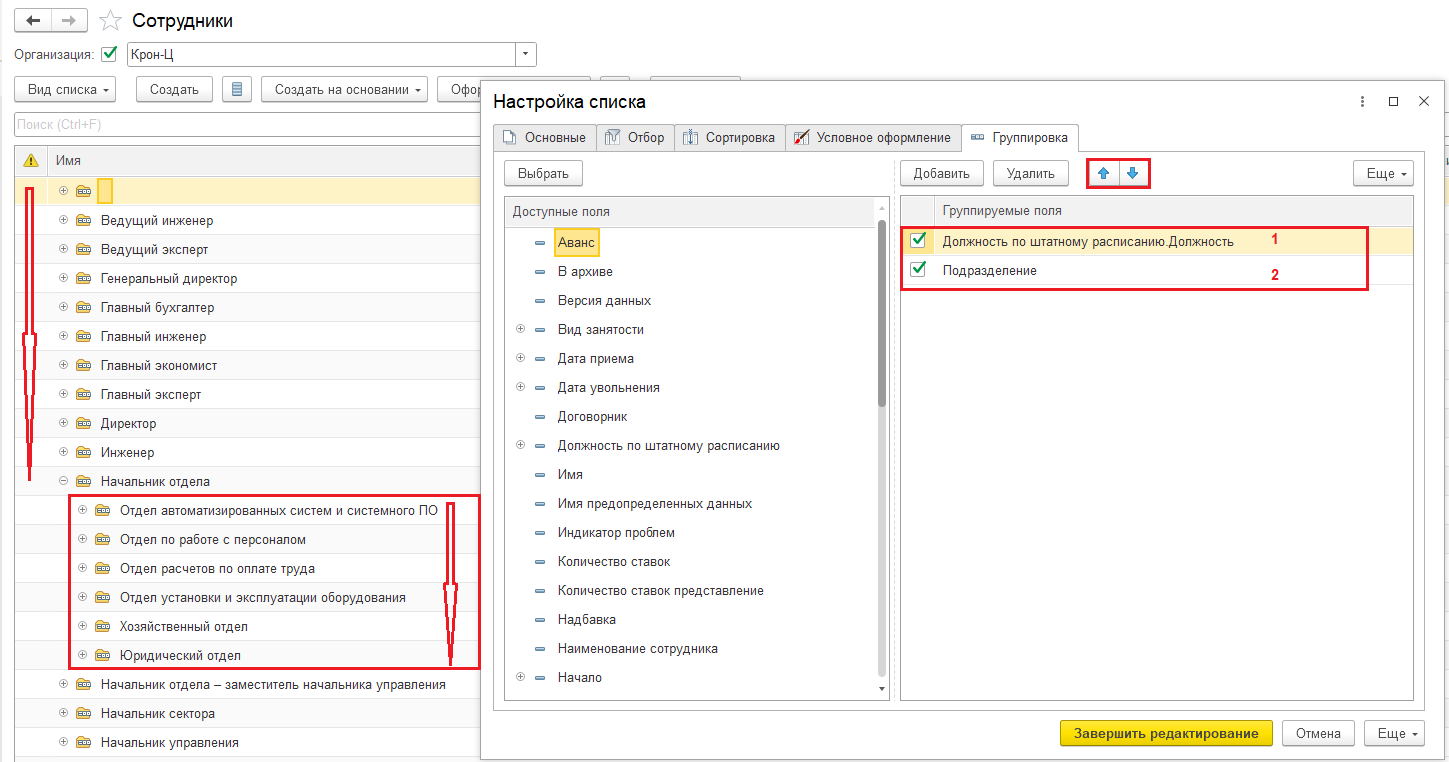The width and height of the screenshot is (1449, 762).
Task: Click the Завершить редактирование button
Action: (1165, 733)
